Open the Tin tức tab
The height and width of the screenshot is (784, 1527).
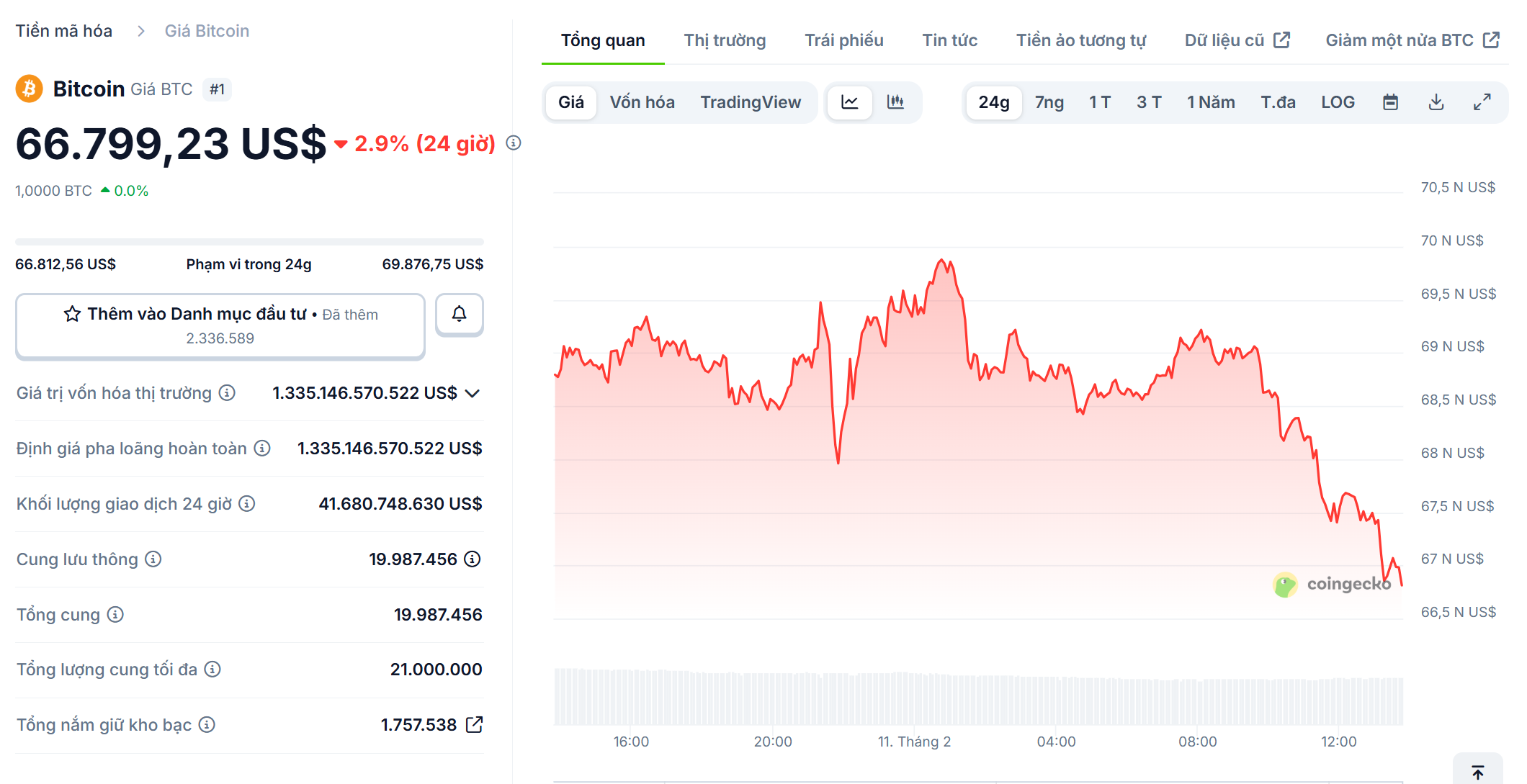click(x=949, y=40)
